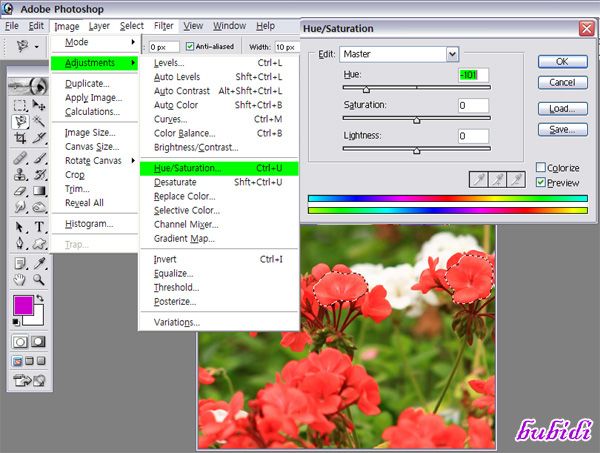The image size is (600, 453).
Task: Expand the Rotate Canvas submenu
Action: click(96, 161)
